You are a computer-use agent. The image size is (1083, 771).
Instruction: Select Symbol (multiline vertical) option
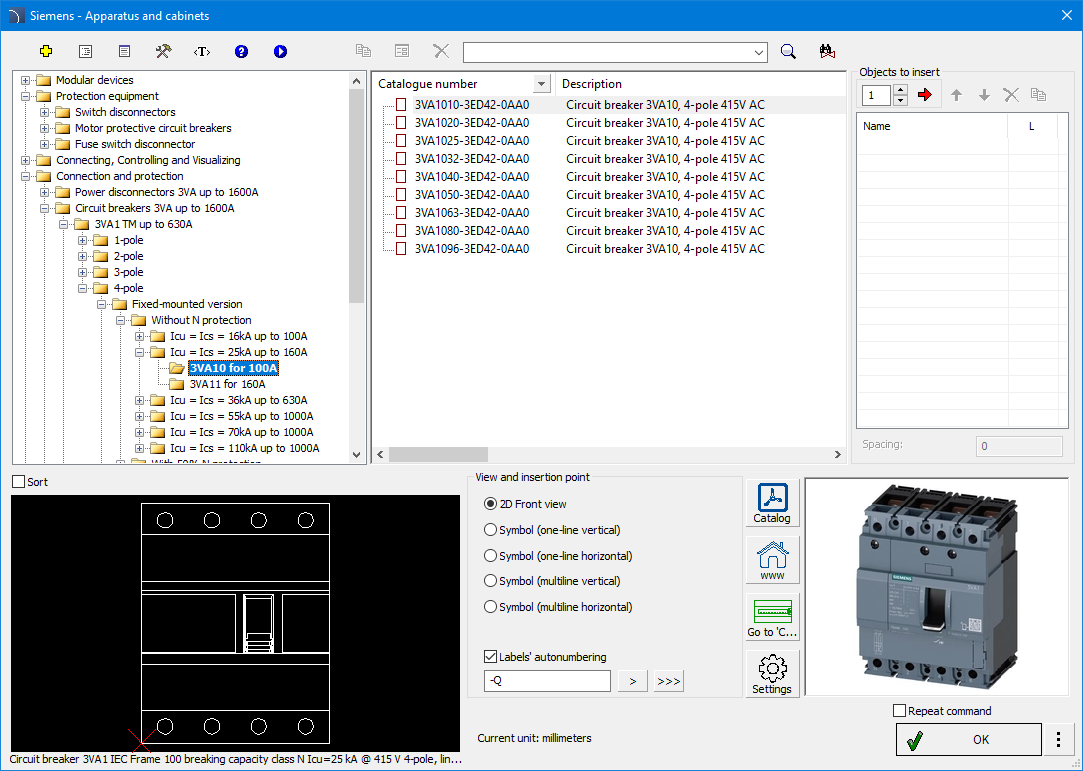(490, 581)
